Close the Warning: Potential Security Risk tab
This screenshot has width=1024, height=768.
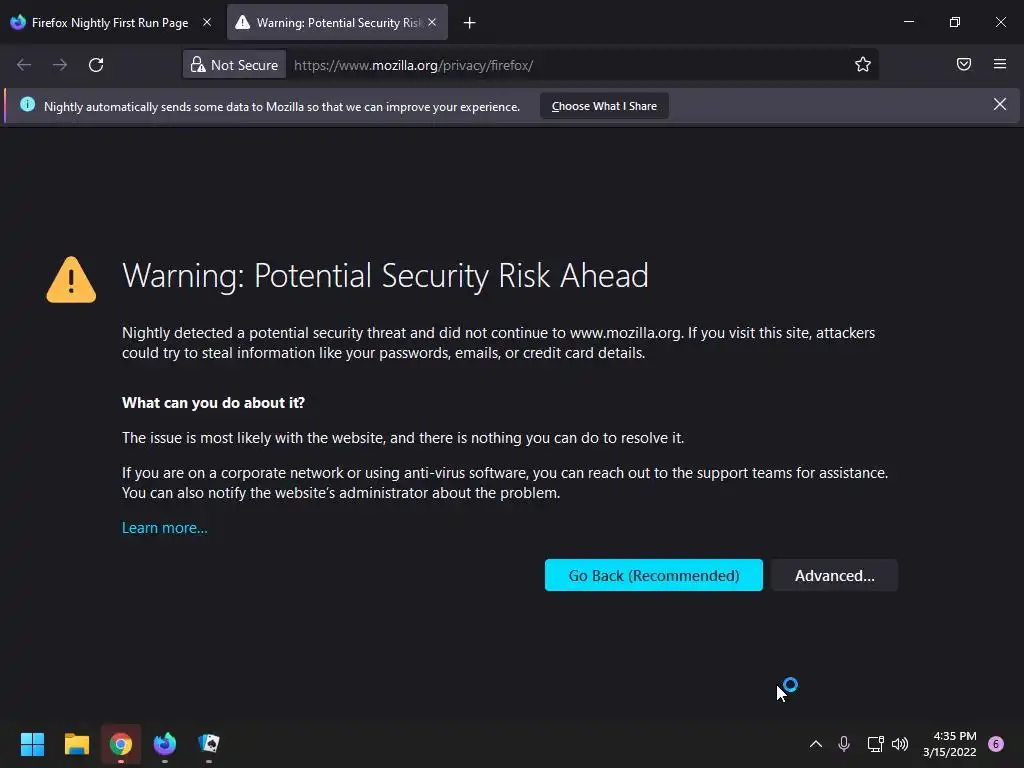click(432, 22)
